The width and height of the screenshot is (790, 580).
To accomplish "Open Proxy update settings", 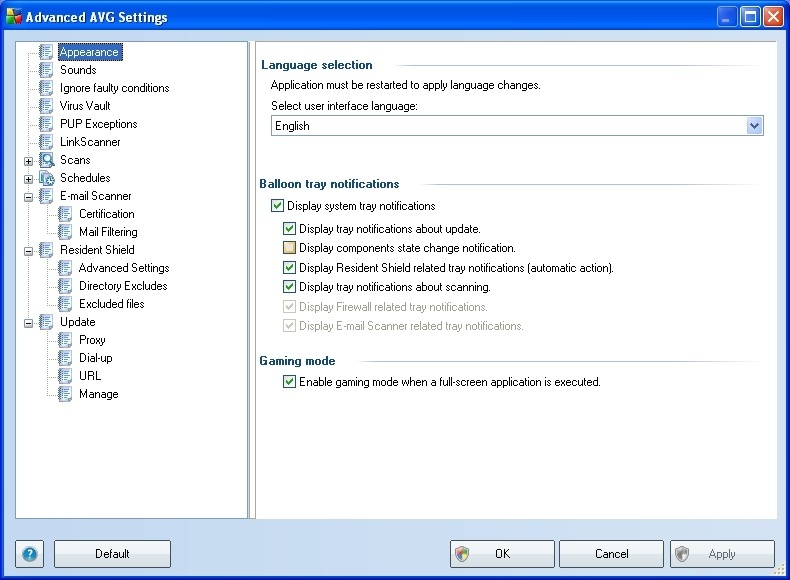I will coord(92,340).
